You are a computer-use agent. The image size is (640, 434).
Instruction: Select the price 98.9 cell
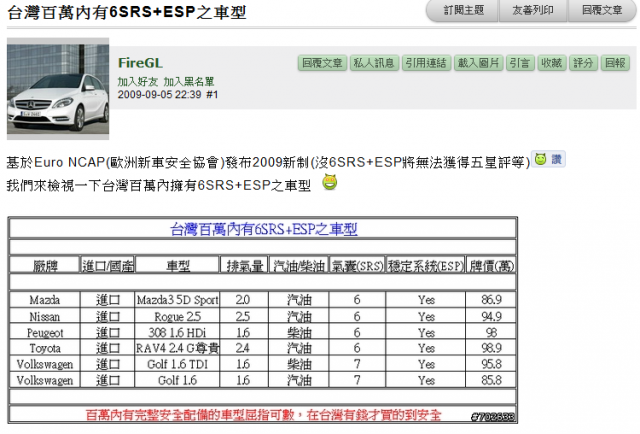pyautogui.click(x=491, y=348)
